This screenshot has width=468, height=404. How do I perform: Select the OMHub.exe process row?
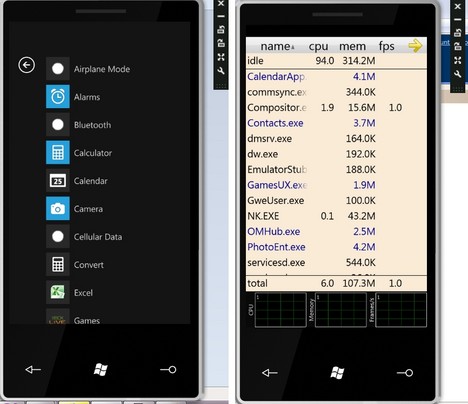[x=336, y=231]
